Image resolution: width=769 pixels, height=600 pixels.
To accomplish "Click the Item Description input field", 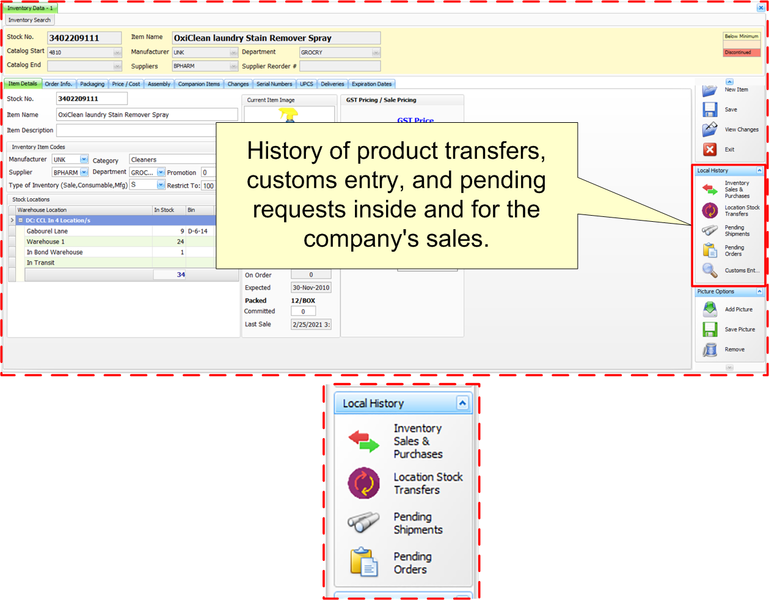I will coord(136,130).
